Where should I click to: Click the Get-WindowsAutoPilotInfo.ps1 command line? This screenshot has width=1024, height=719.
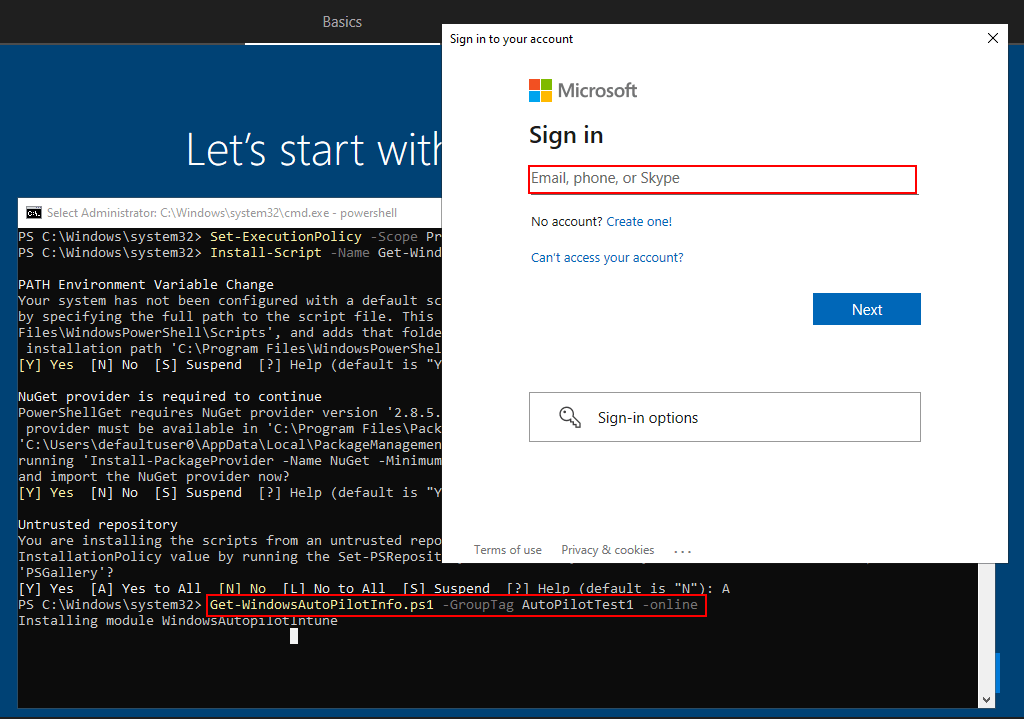455,606
